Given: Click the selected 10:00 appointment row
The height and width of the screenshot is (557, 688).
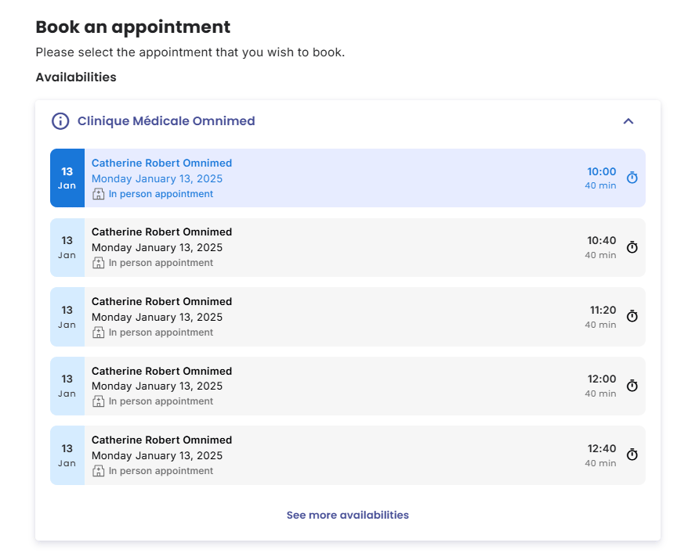Looking at the screenshot, I should click(x=348, y=178).
